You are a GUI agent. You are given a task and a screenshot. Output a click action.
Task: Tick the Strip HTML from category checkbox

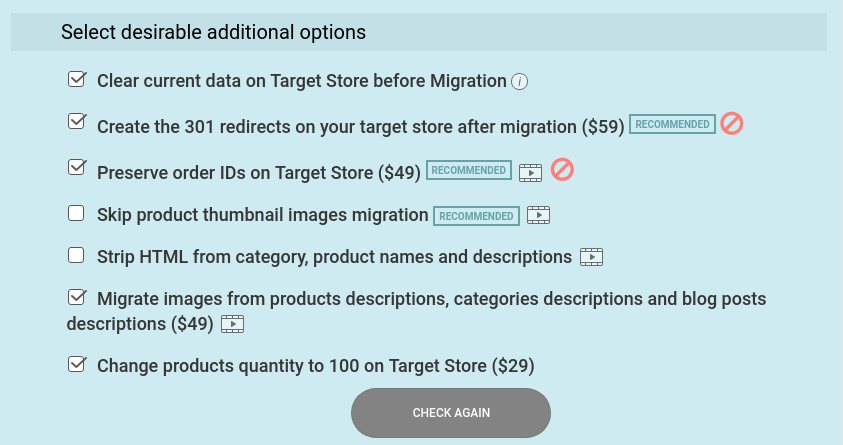76,255
